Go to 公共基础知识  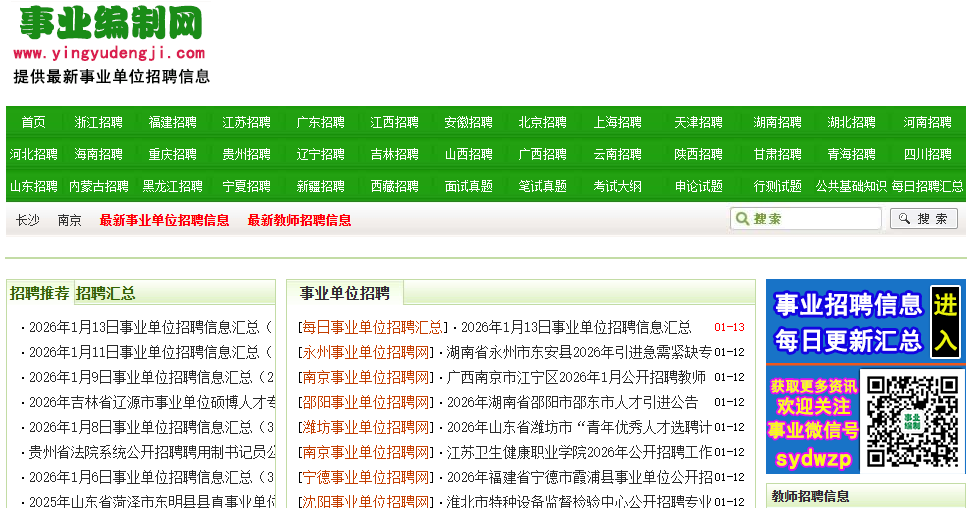(851, 186)
